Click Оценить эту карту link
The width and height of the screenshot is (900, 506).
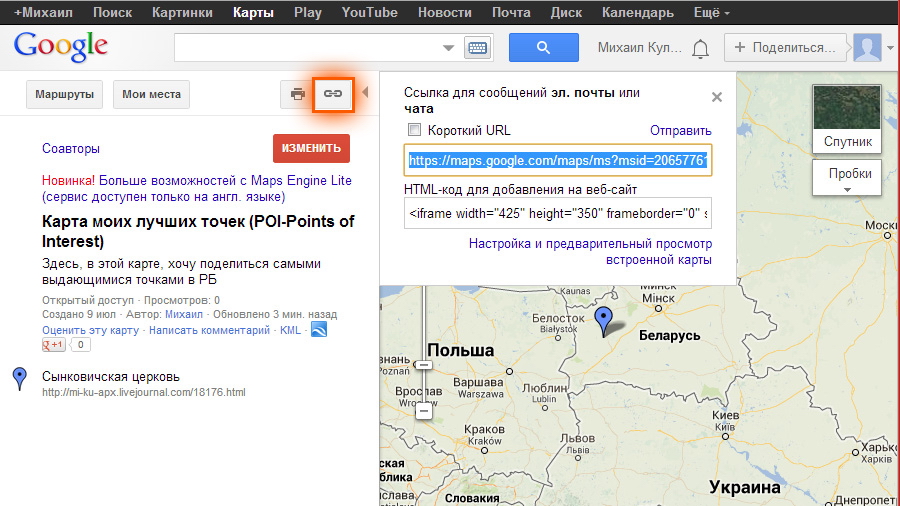(90, 330)
